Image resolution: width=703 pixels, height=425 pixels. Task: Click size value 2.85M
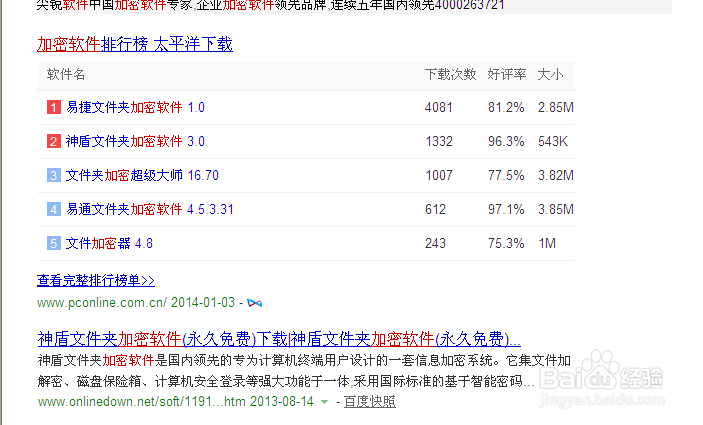[x=556, y=108]
